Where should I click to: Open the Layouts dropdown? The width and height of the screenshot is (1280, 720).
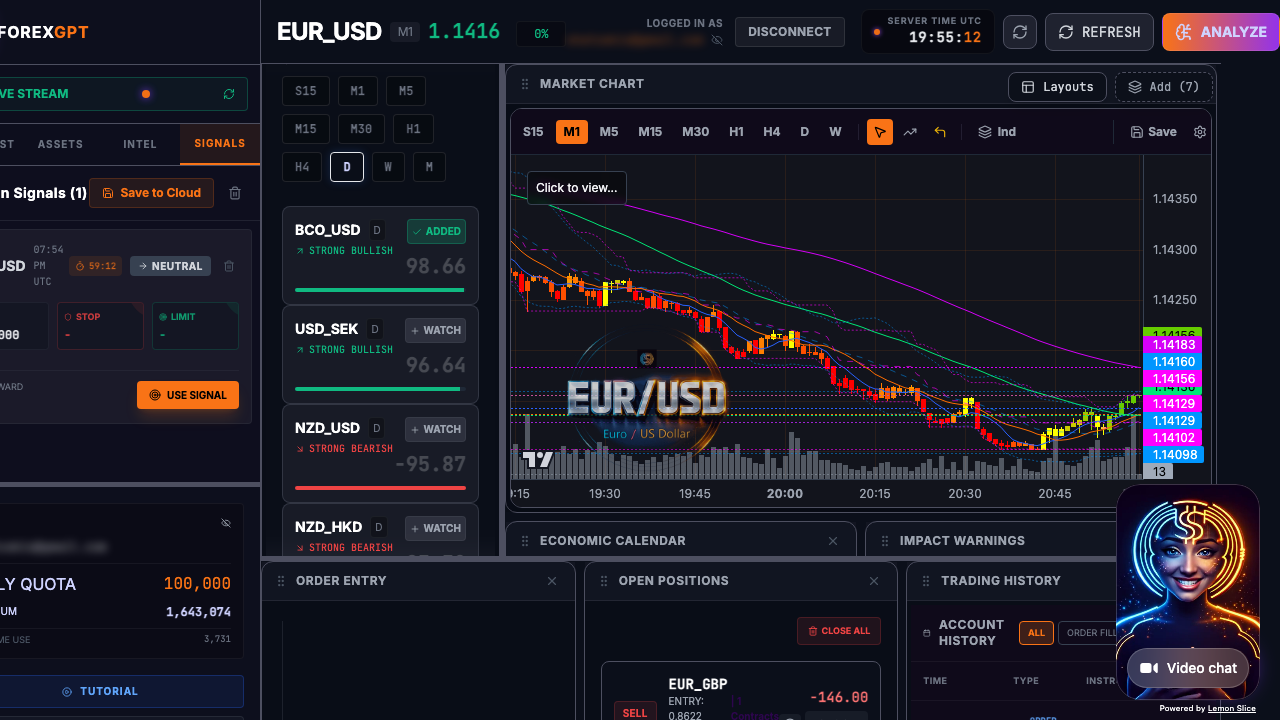pos(1057,87)
